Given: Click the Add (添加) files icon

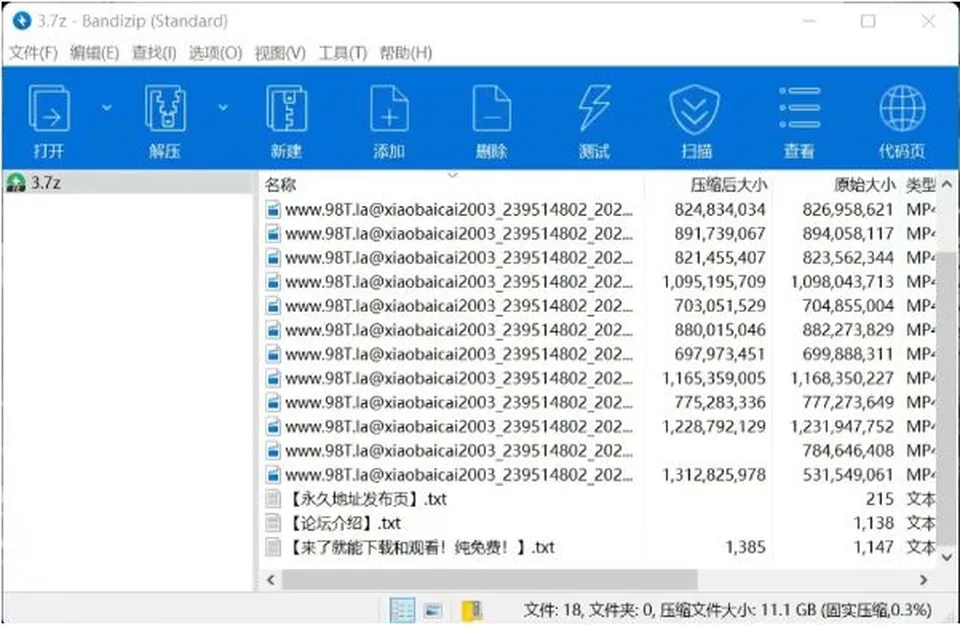Looking at the screenshot, I should tap(389, 108).
